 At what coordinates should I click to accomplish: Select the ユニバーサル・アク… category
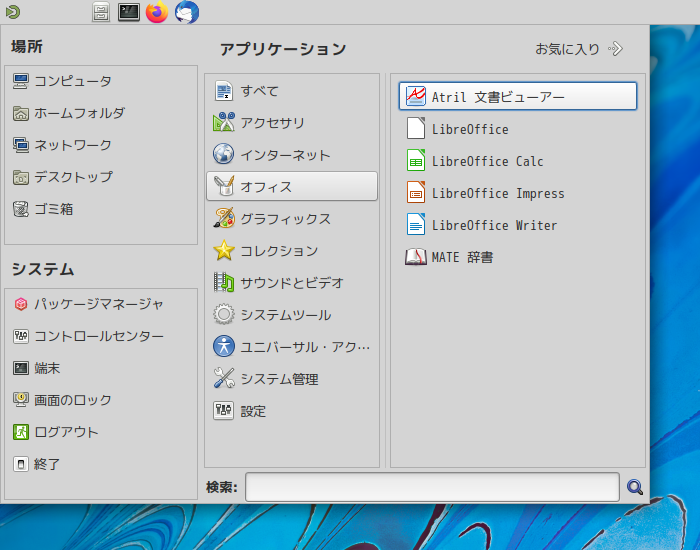point(292,347)
